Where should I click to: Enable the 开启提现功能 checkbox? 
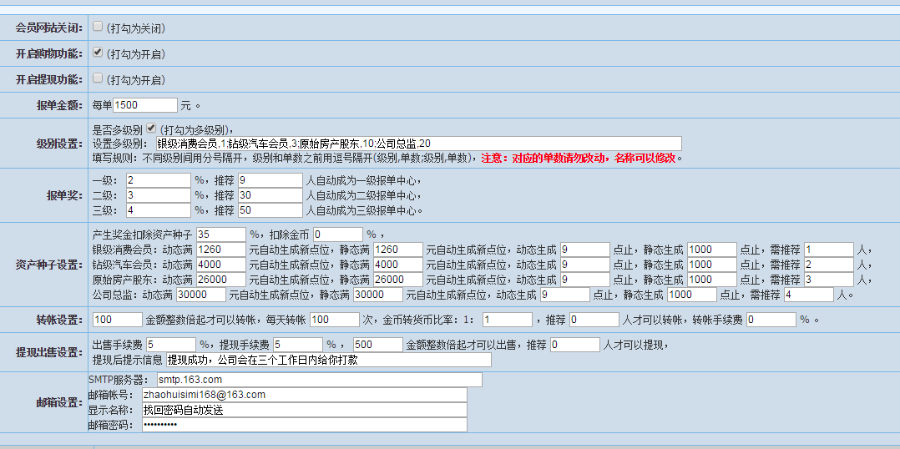click(x=98, y=78)
